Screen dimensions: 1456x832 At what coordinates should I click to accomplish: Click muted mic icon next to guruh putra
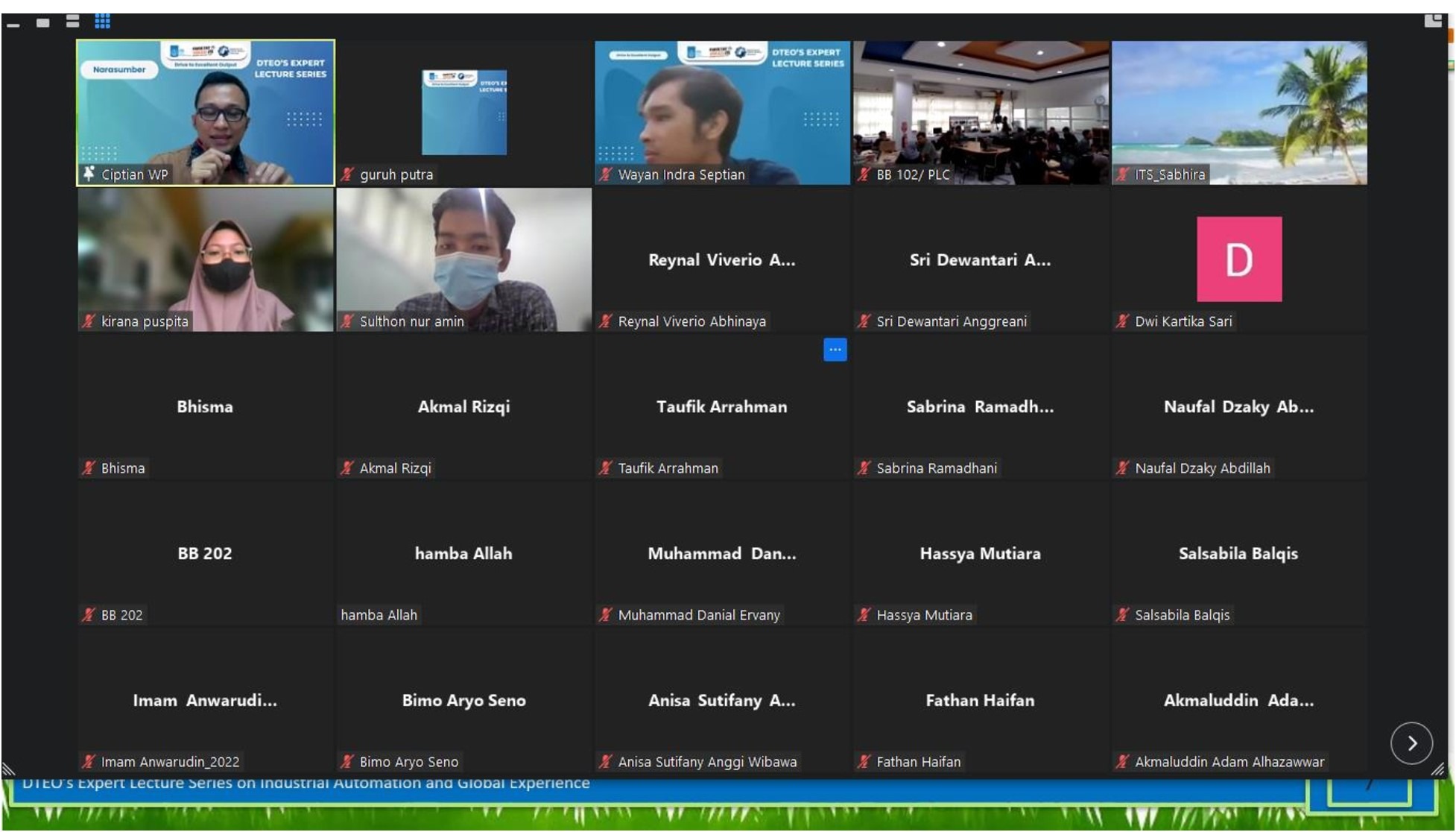click(347, 174)
